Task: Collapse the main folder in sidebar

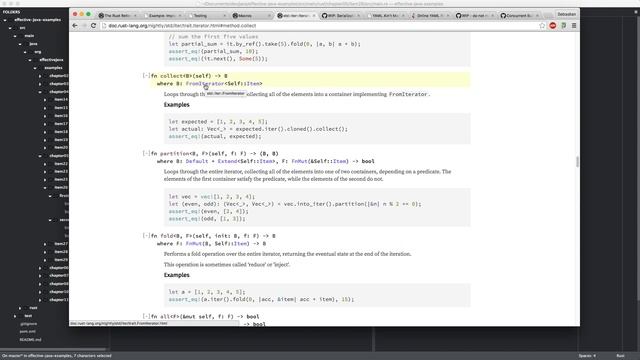Action: point(15,36)
